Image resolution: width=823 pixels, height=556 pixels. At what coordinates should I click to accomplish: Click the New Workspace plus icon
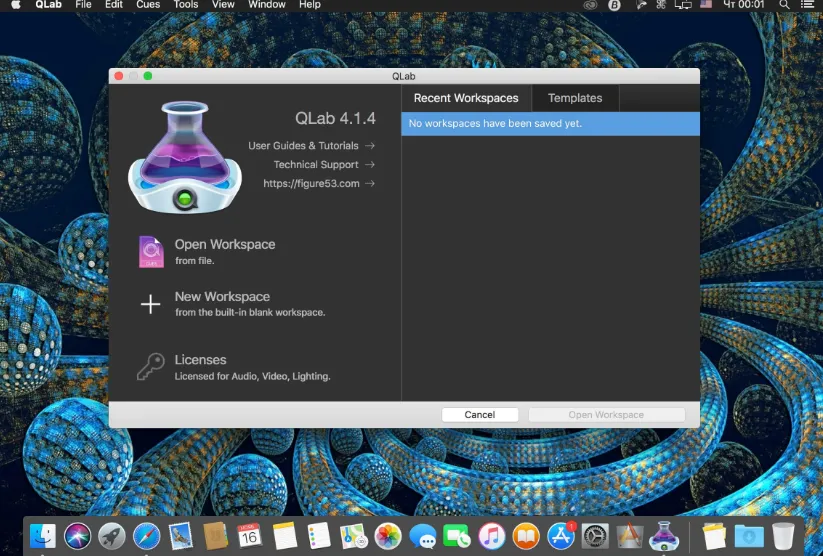coord(151,304)
